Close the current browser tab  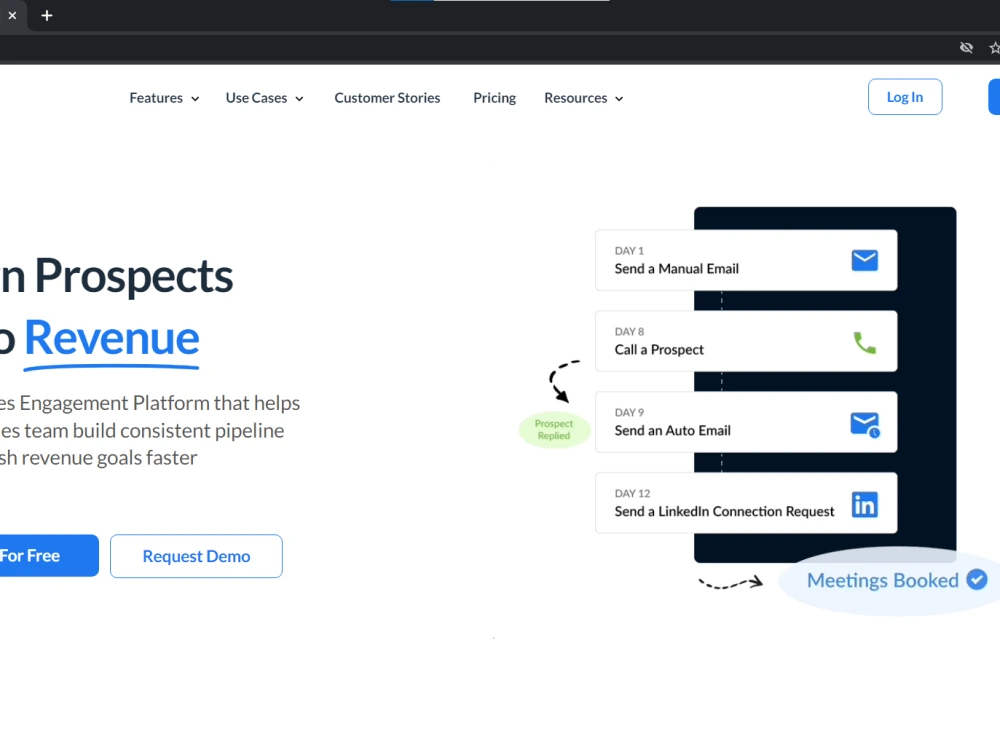click(12, 15)
